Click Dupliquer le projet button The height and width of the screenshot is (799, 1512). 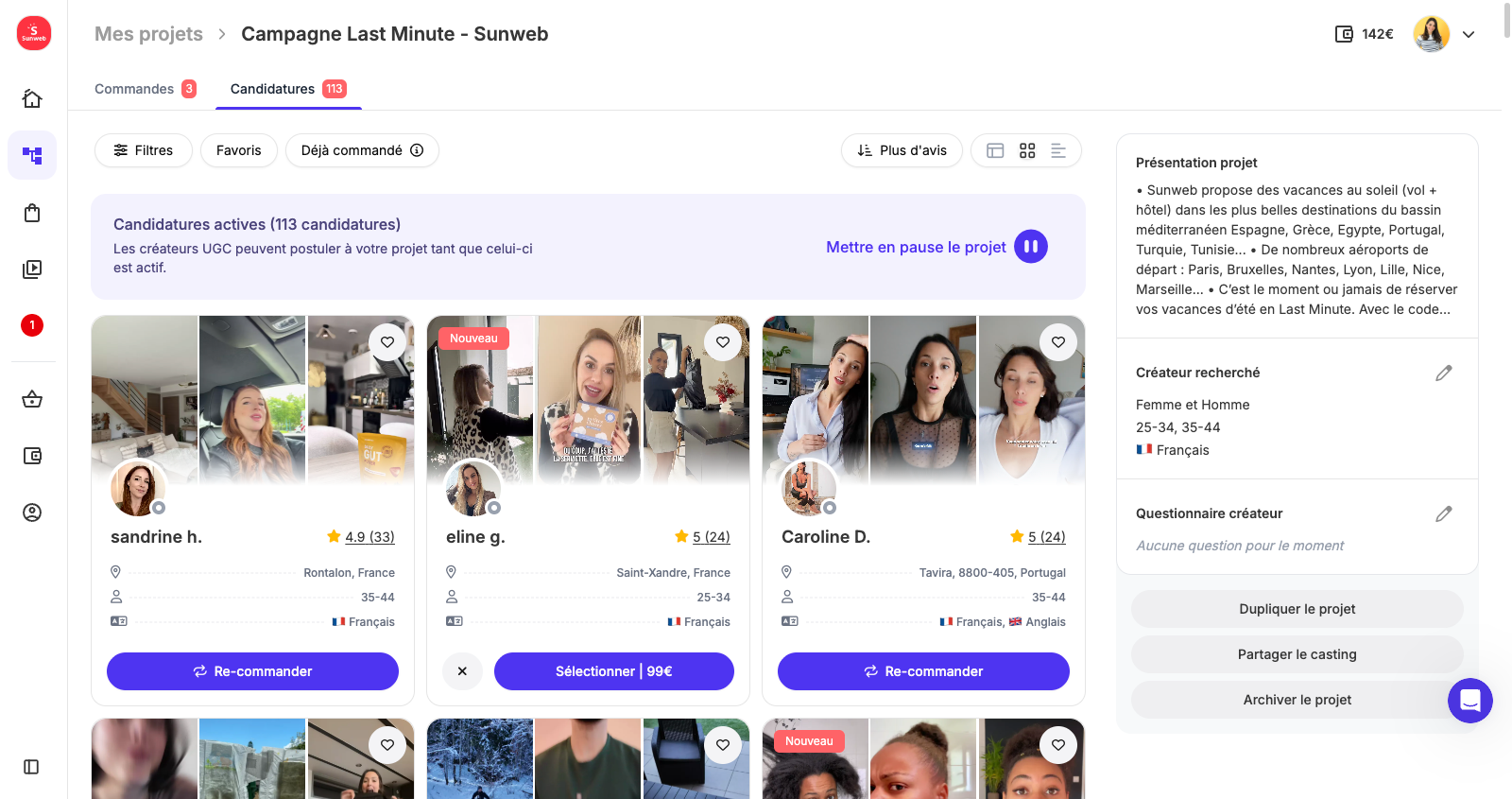pos(1297,609)
